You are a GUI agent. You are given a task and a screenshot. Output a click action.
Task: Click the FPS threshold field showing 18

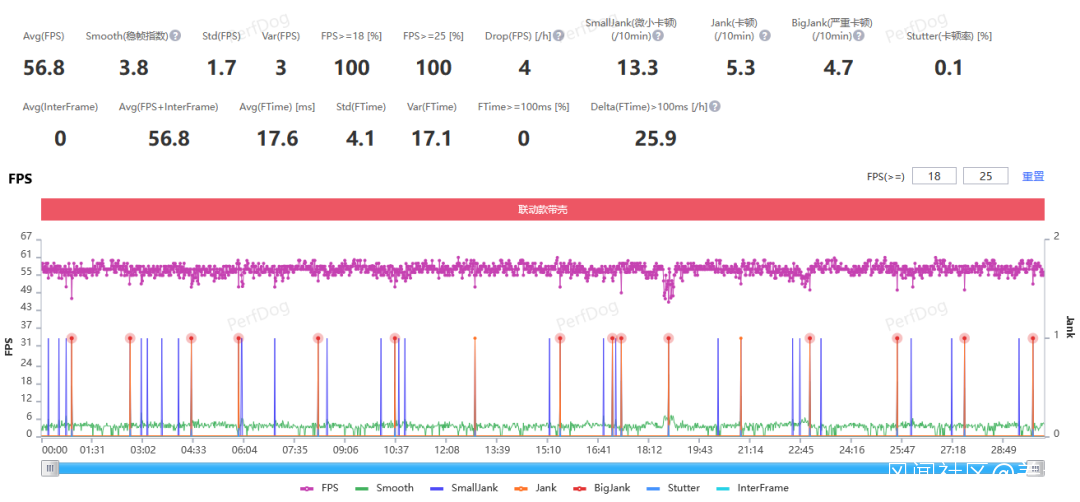[934, 176]
